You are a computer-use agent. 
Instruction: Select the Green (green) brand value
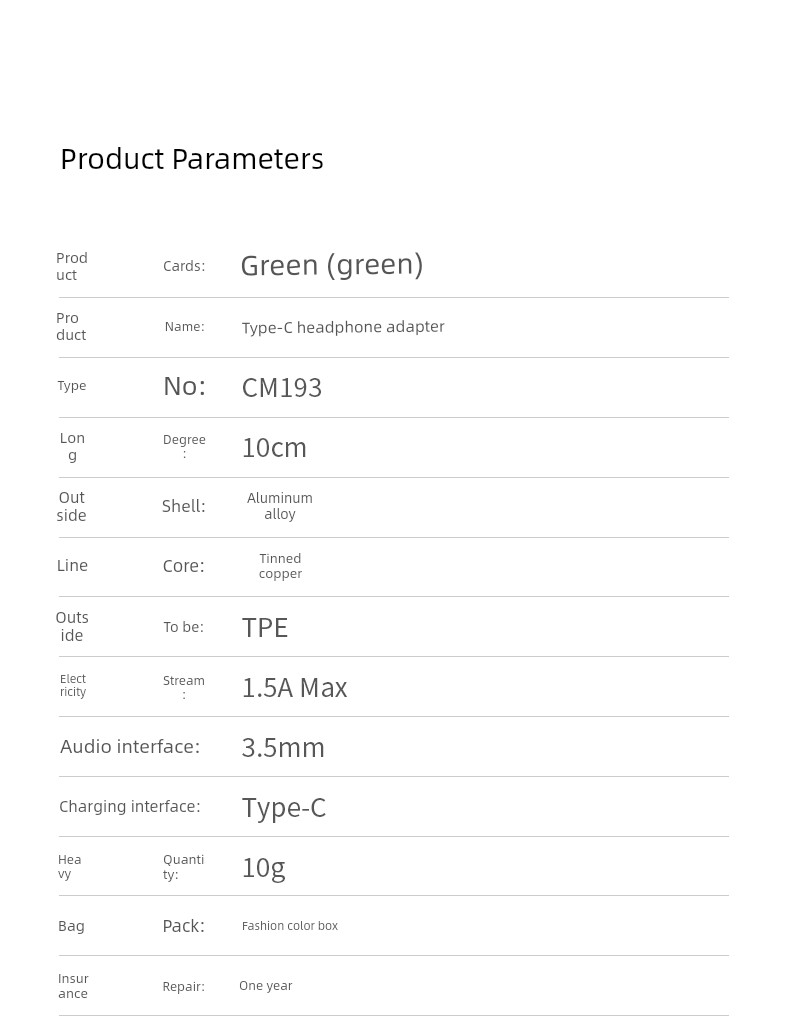coord(332,265)
